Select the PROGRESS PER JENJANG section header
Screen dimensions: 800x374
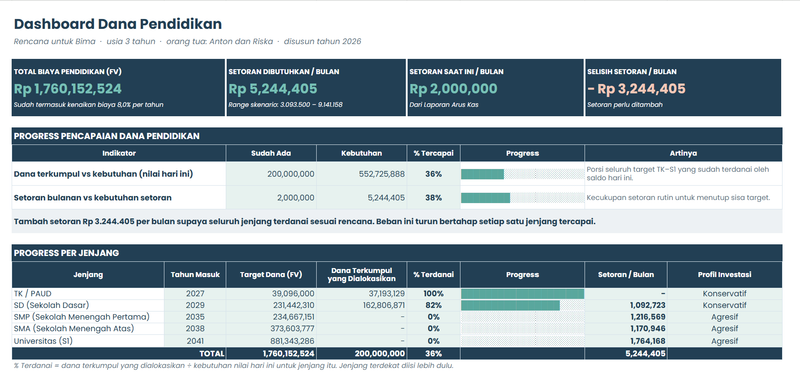(66, 253)
